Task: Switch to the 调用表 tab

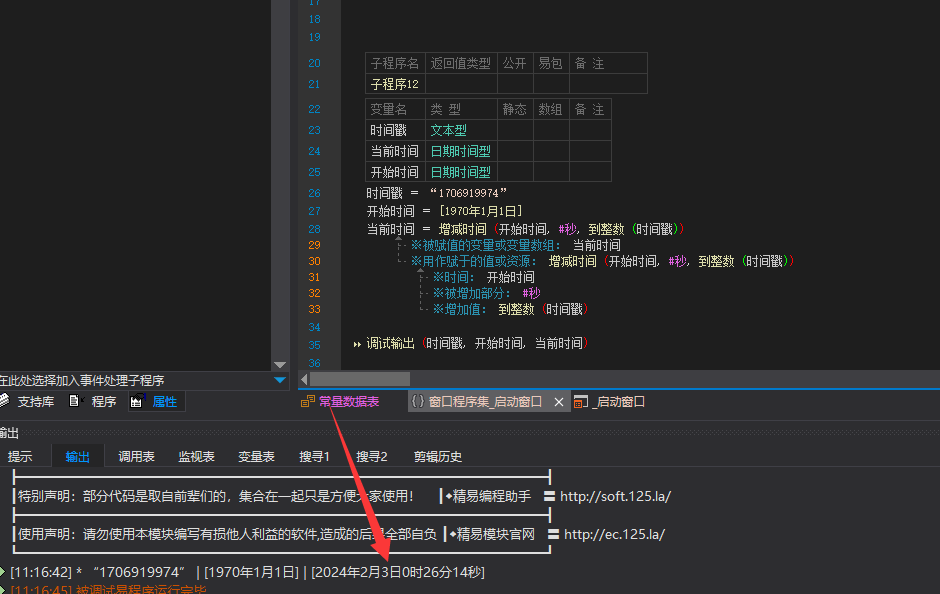Action: (x=136, y=457)
